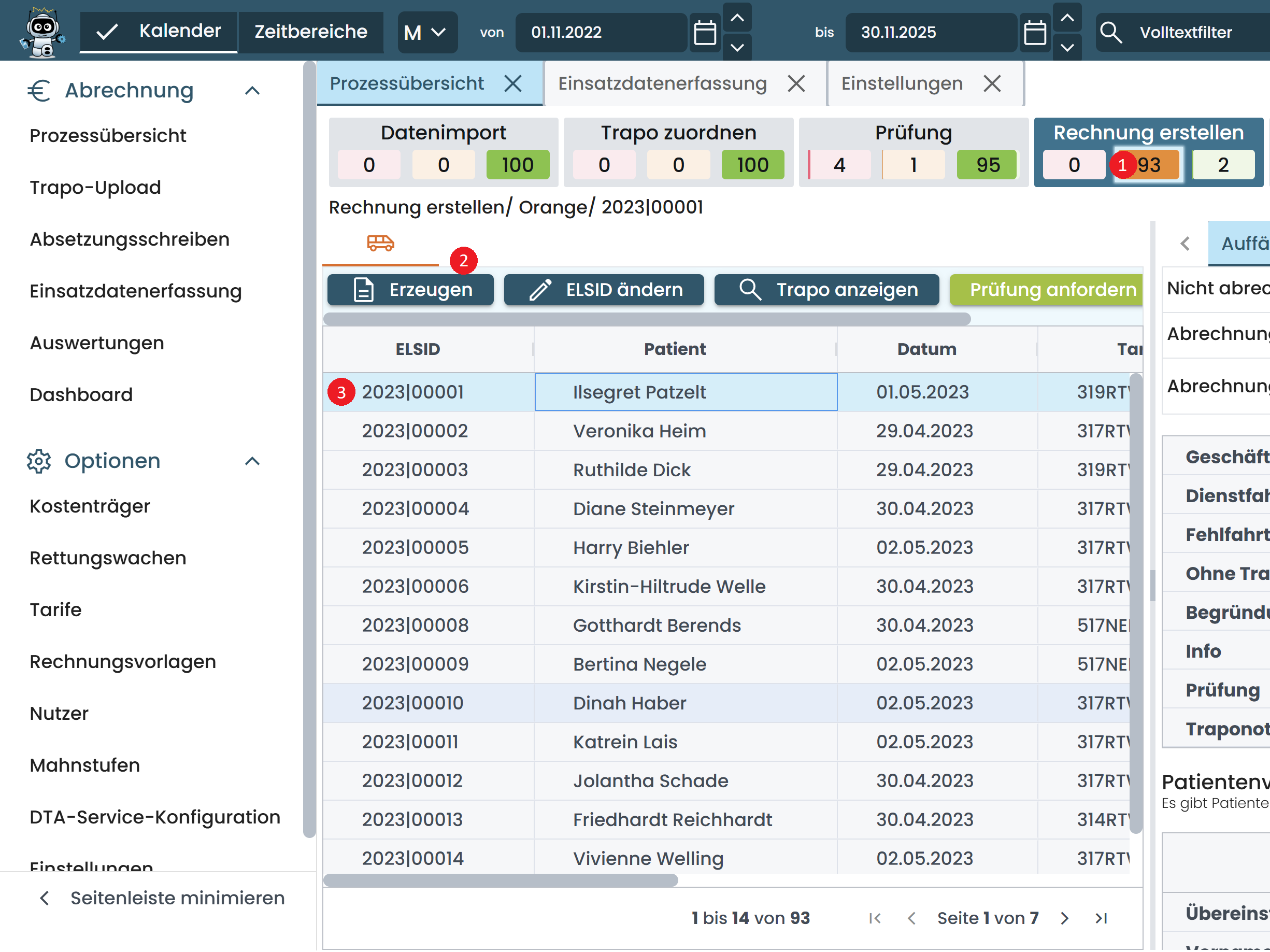Go to the last page of the table

pyautogui.click(x=1101, y=918)
